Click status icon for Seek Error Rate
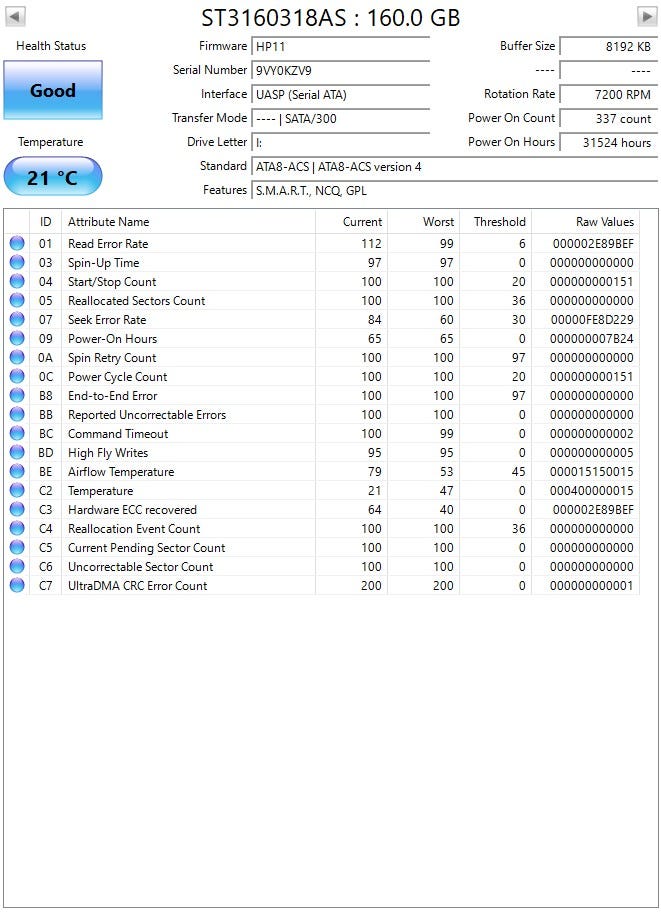The width and height of the screenshot is (661, 912). coord(17,319)
